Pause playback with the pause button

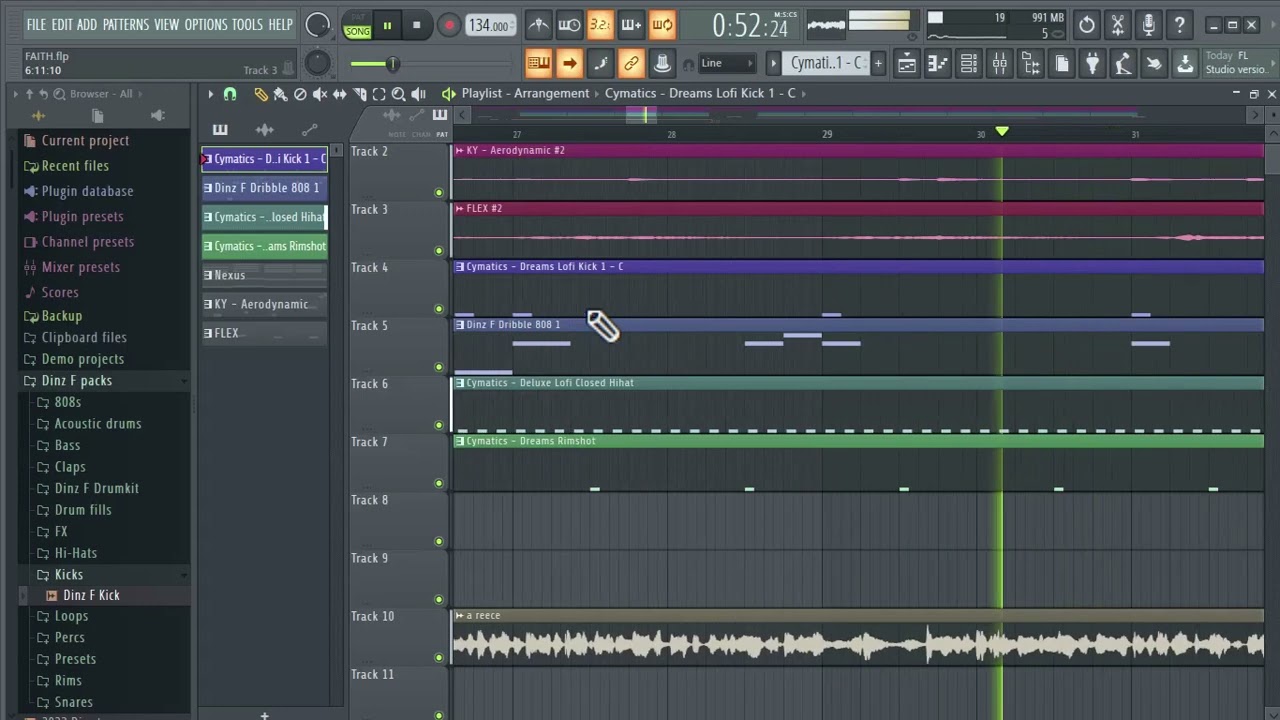[x=387, y=25]
